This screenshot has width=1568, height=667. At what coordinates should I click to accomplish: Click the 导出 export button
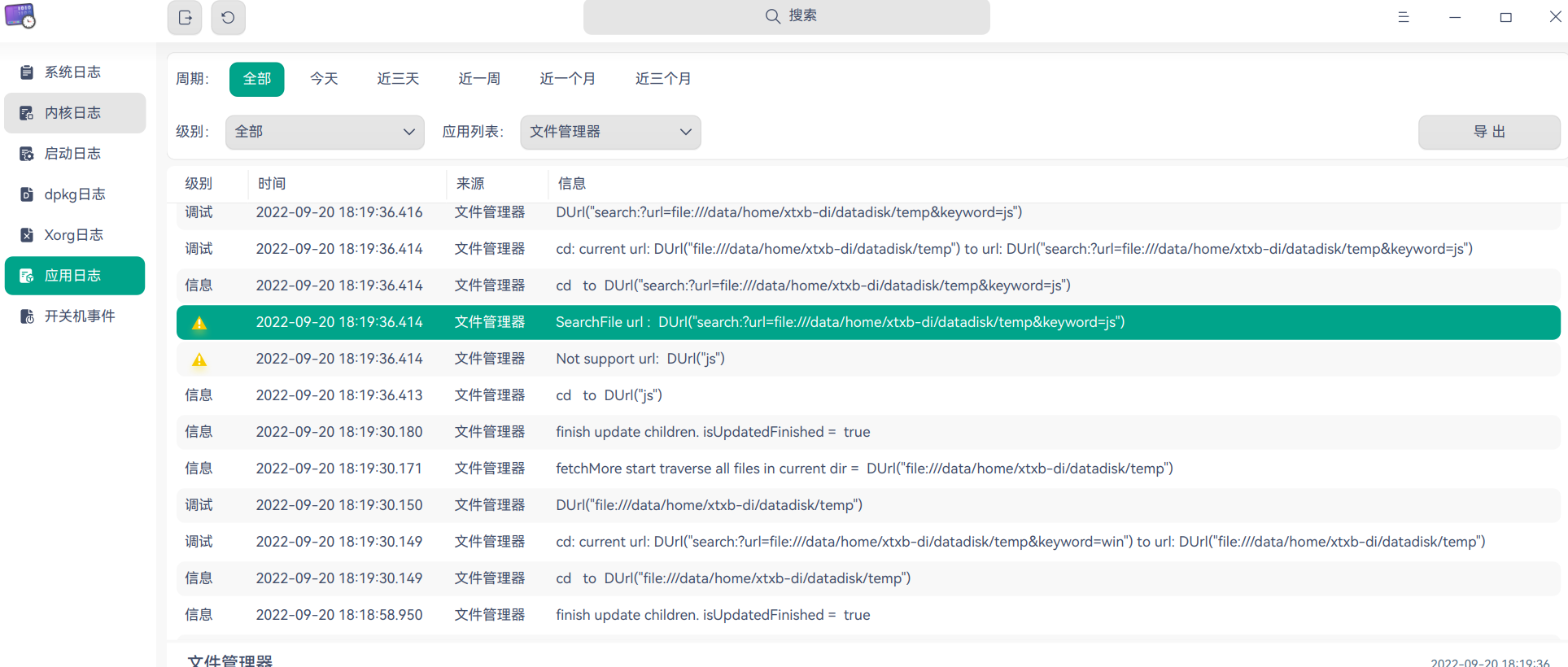(1489, 132)
